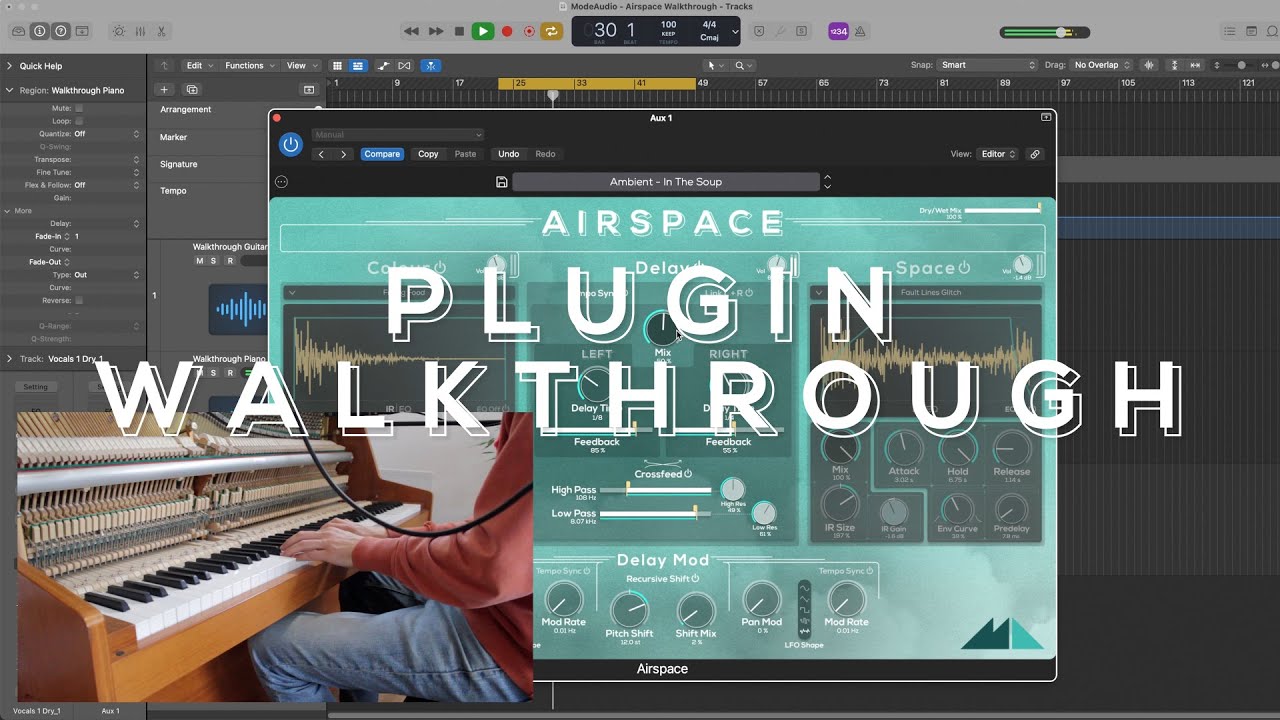Expand the Track Vocals 1 Dry section

click(x=9, y=358)
